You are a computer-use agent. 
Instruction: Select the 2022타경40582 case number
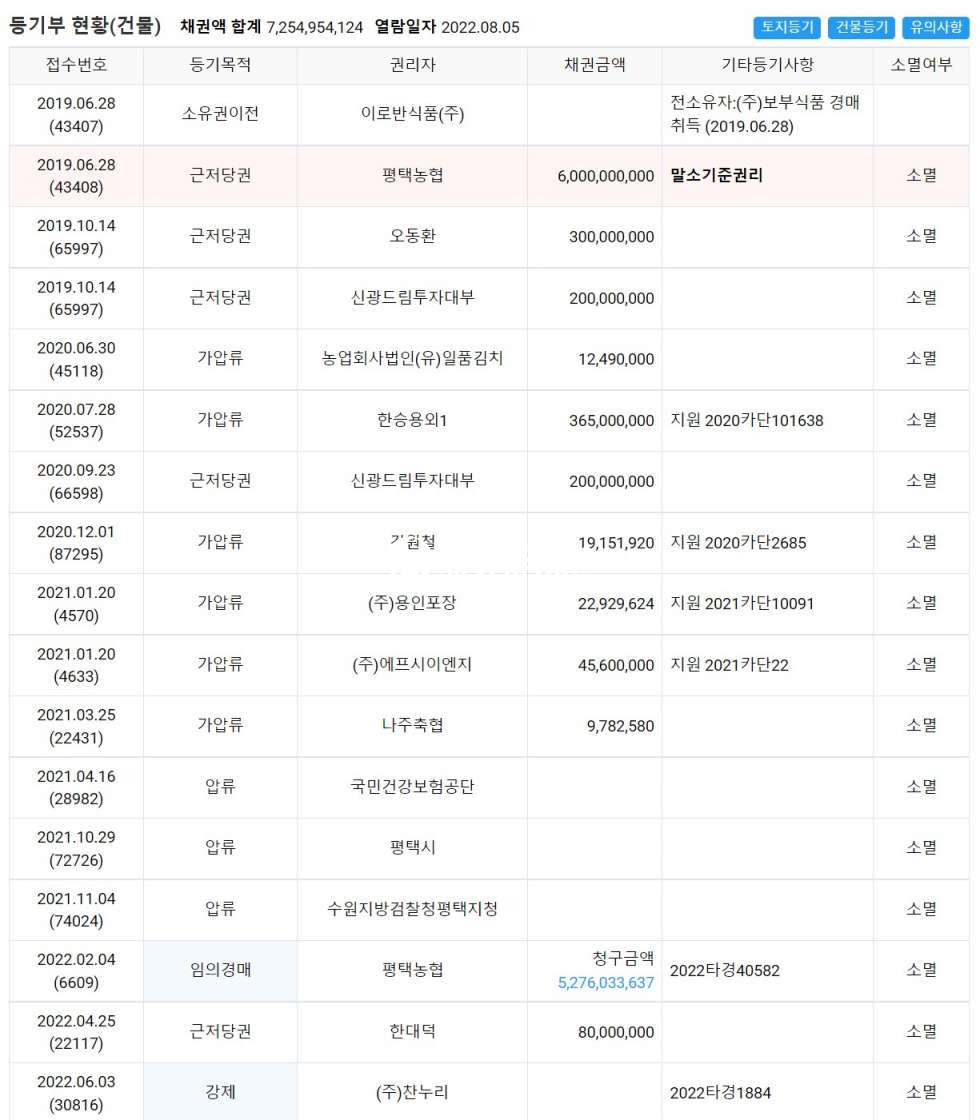(724, 971)
